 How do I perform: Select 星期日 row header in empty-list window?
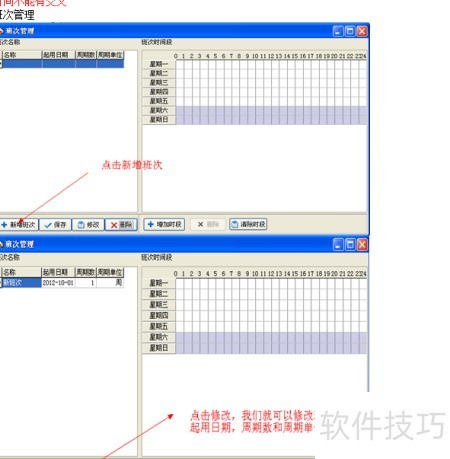click(159, 120)
